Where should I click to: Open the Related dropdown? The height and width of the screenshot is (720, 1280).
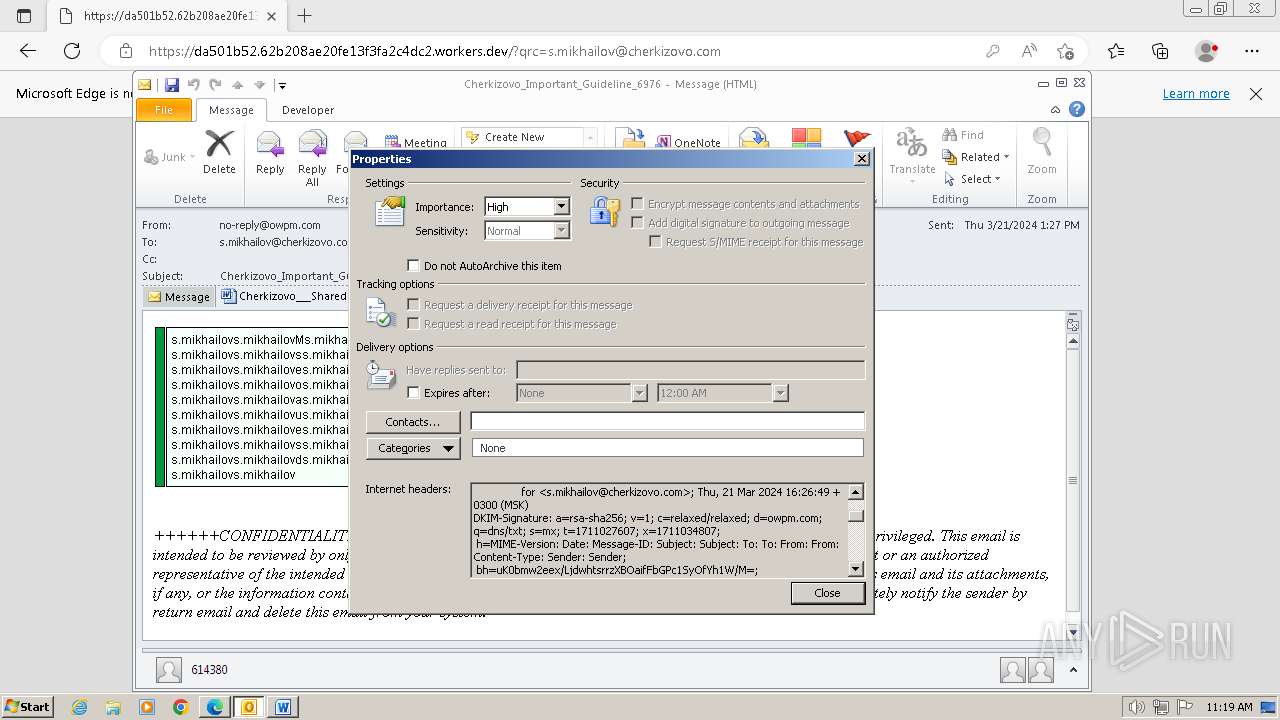point(976,157)
